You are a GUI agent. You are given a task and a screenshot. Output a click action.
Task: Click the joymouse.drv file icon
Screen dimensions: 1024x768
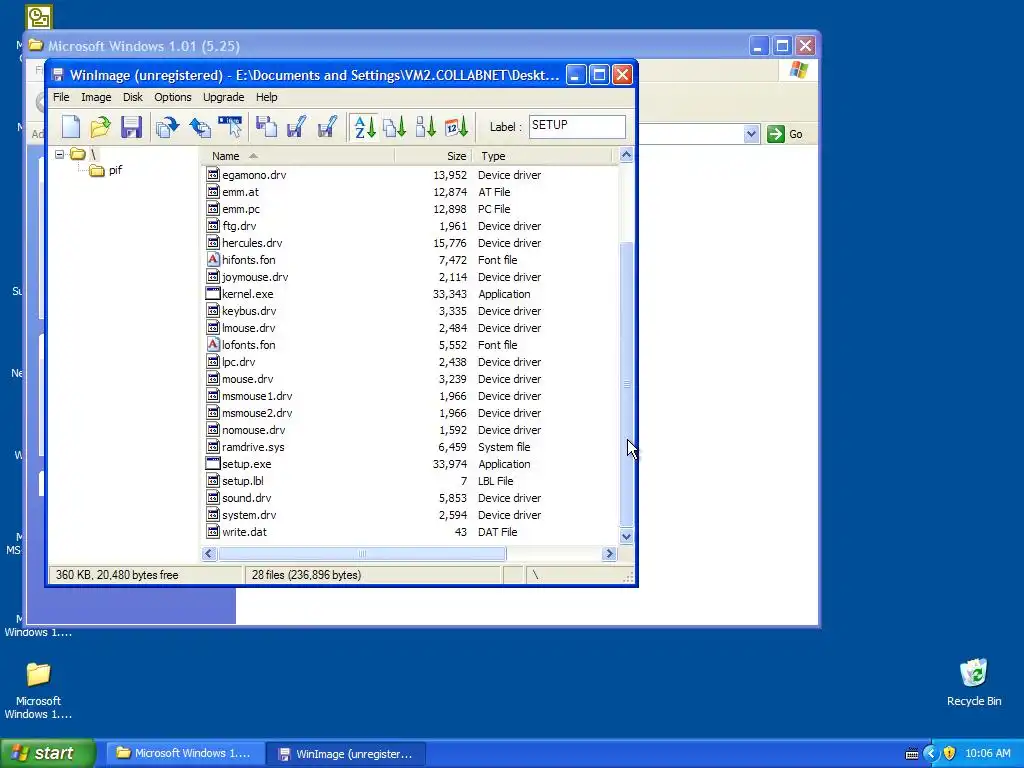(x=213, y=276)
